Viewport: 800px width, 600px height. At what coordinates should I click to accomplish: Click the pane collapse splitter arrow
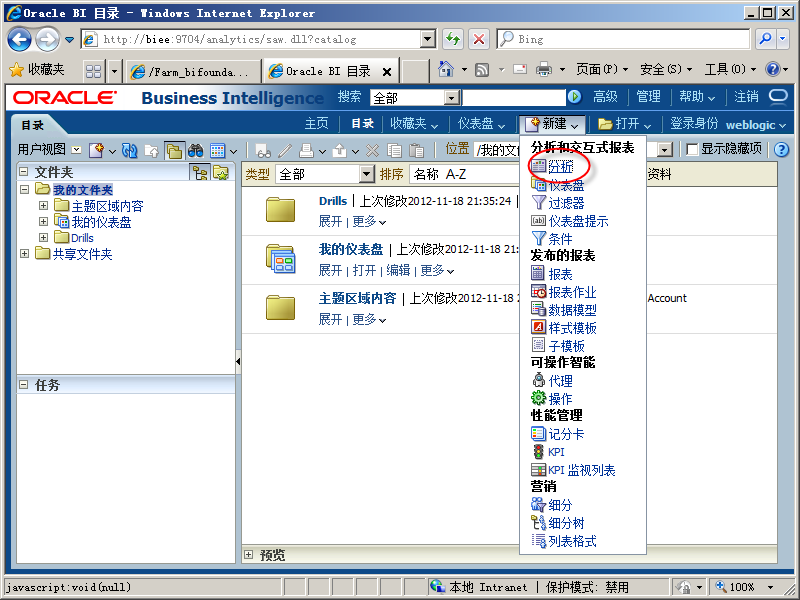pos(238,361)
